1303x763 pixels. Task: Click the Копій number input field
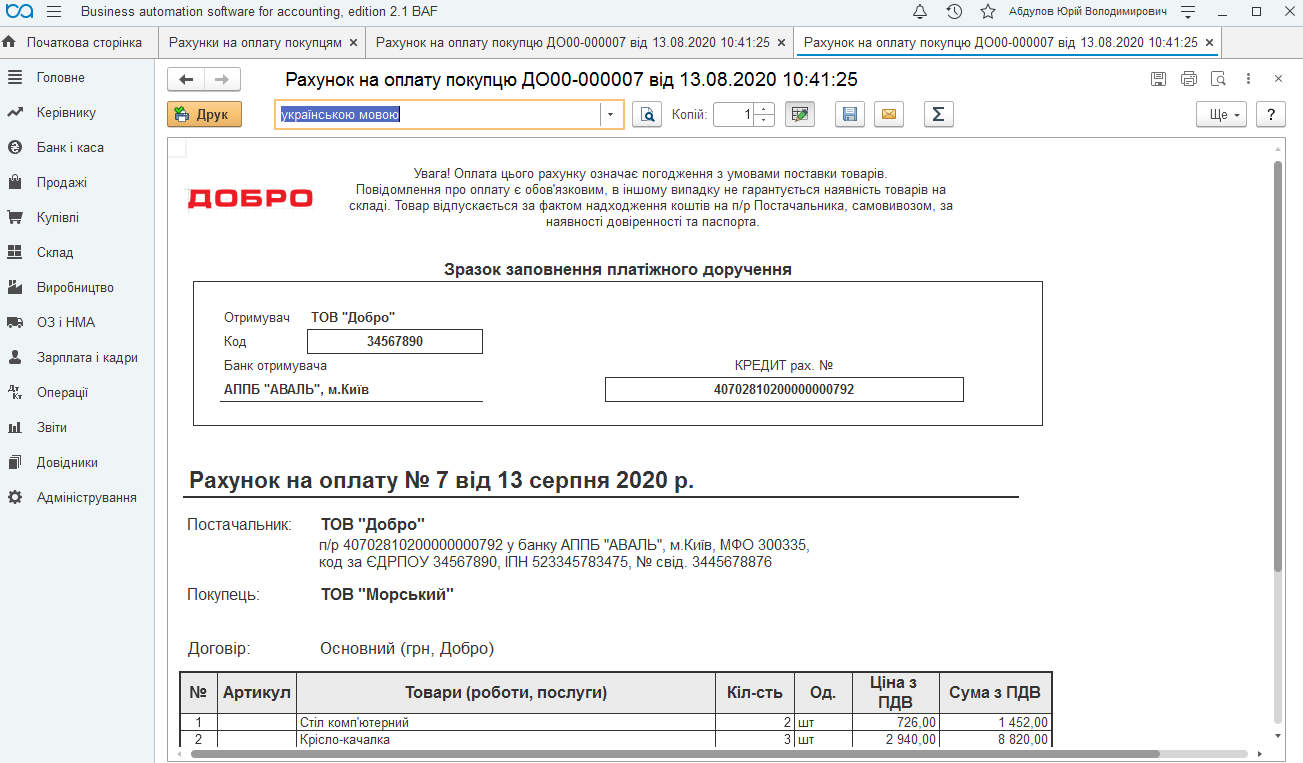coord(735,114)
